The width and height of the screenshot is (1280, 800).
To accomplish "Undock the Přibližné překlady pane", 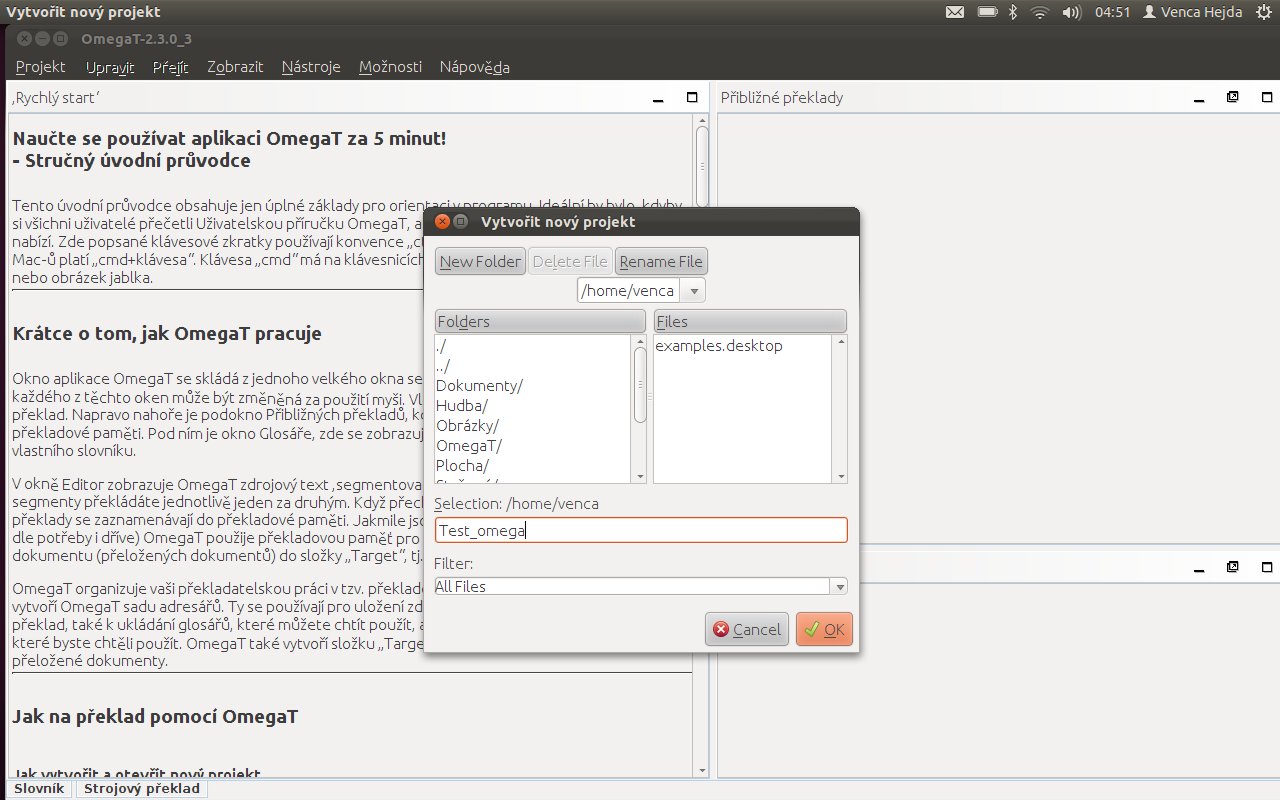I will click(x=1232, y=97).
